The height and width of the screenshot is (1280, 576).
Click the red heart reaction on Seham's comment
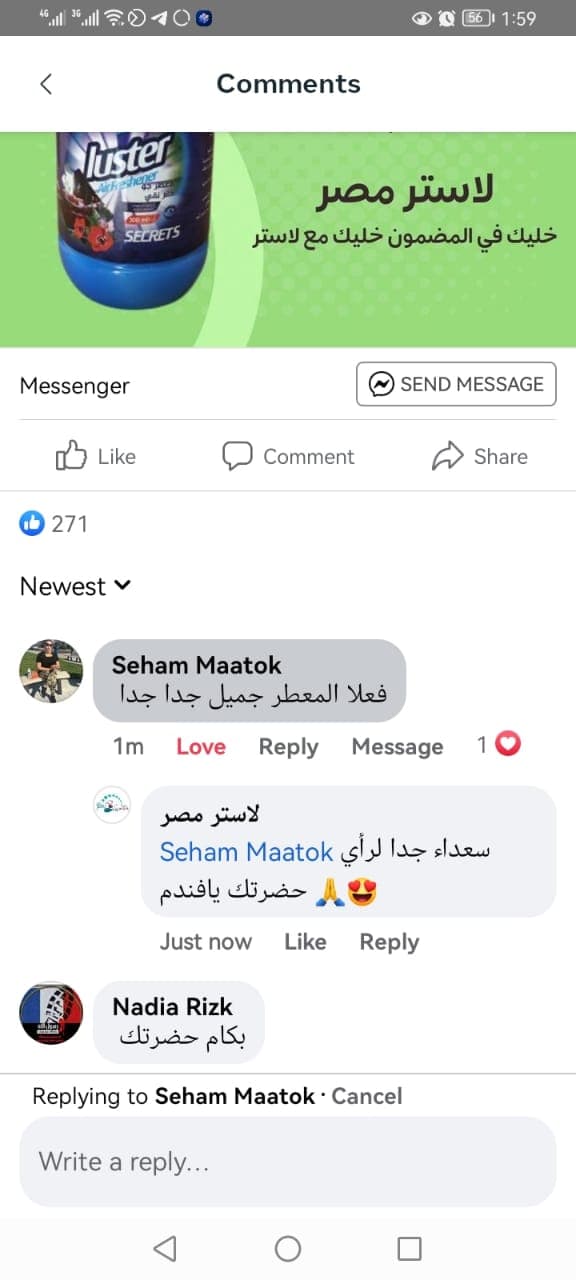(x=509, y=744)
